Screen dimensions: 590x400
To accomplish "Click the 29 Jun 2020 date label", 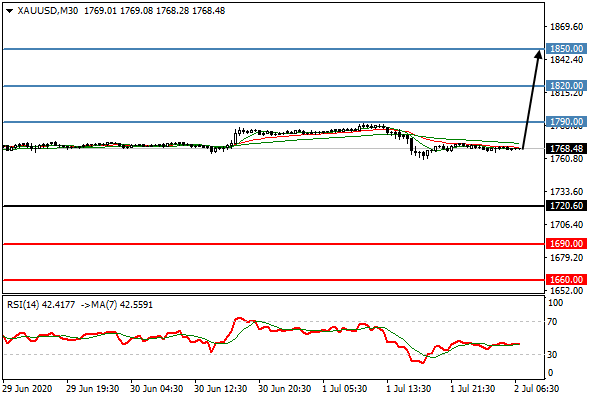I will pos(27,388).
